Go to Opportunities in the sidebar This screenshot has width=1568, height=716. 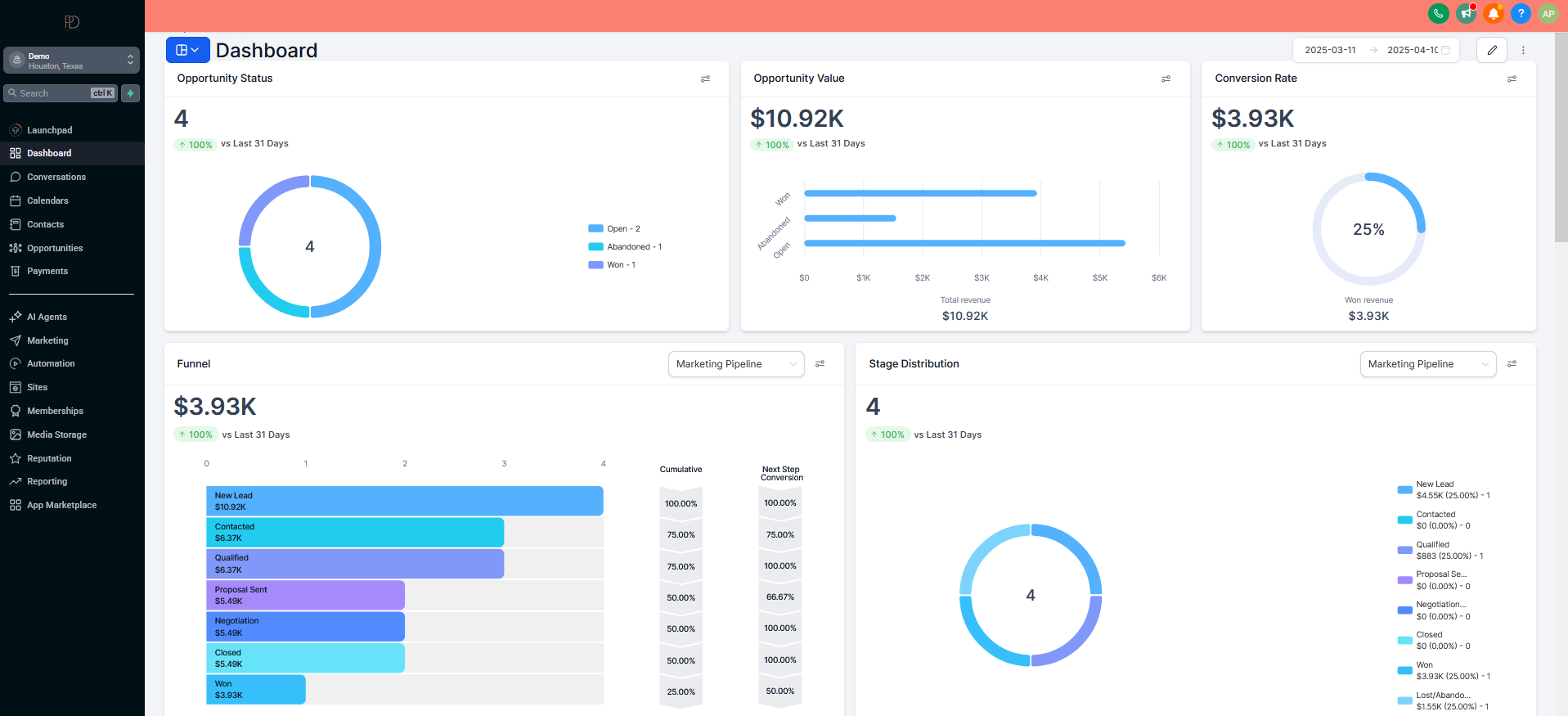55,248
